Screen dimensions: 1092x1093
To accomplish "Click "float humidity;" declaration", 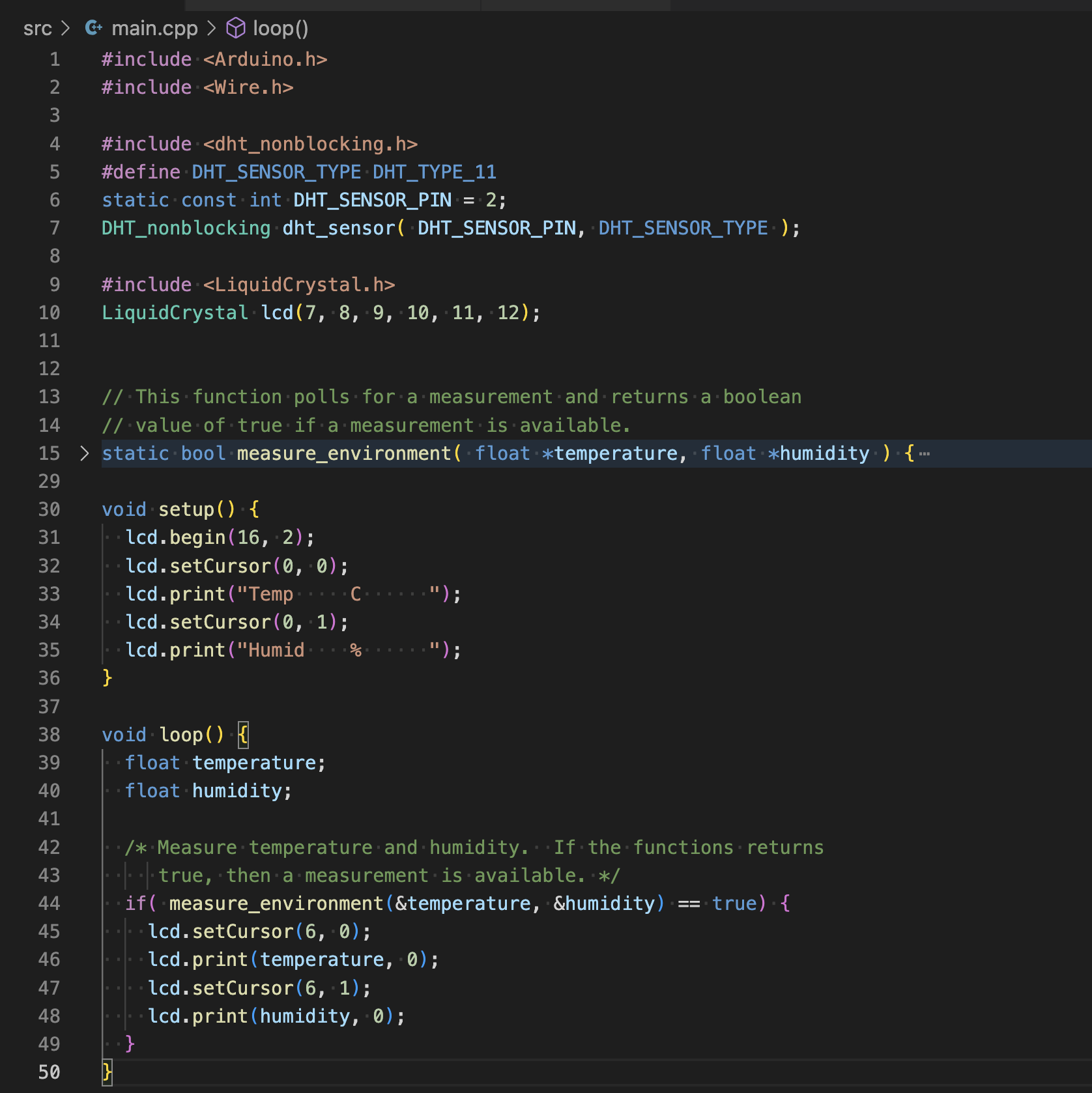I will point(208,791).
